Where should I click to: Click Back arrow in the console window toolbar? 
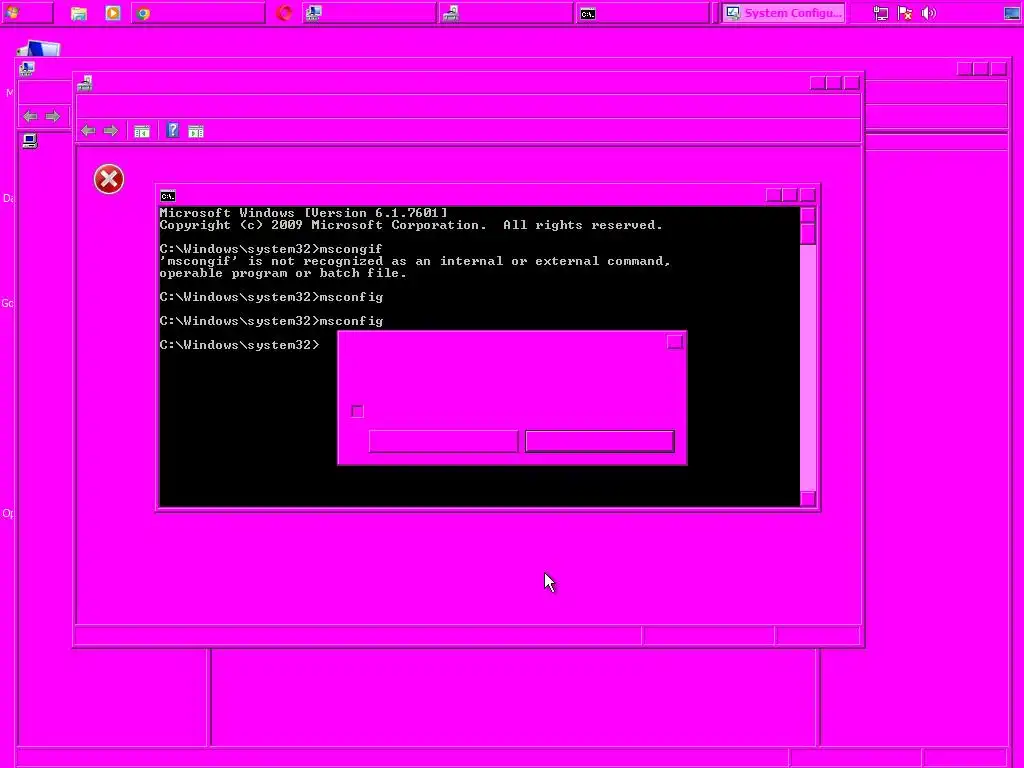coord(88,131)
